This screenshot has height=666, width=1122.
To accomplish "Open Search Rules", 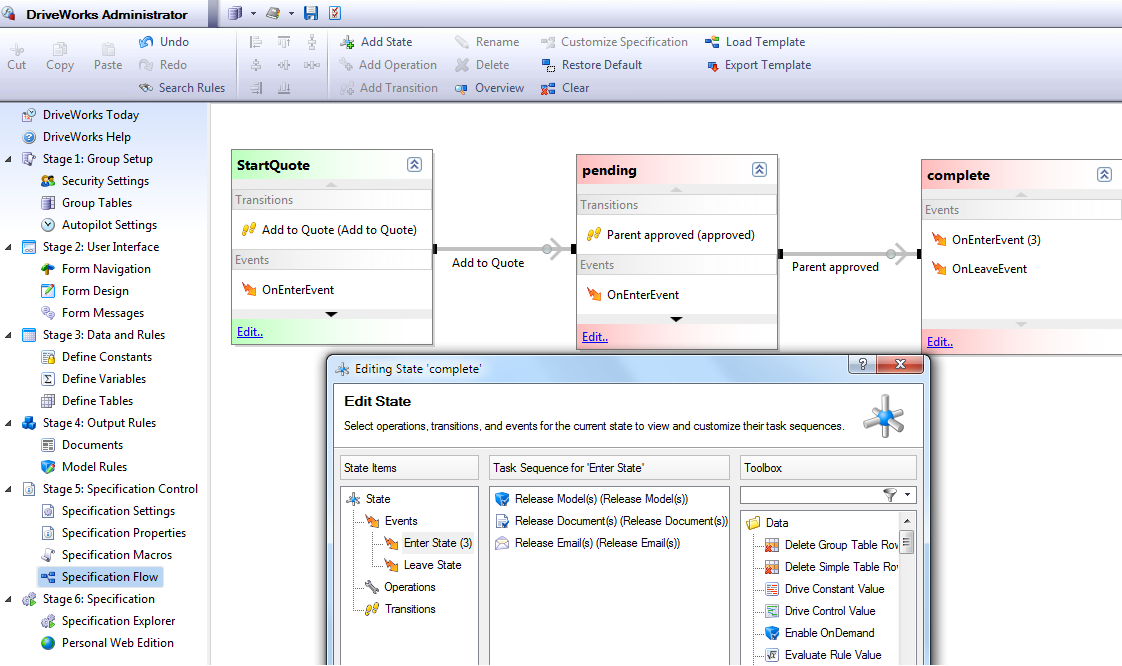I will click(x=182, y=88).
